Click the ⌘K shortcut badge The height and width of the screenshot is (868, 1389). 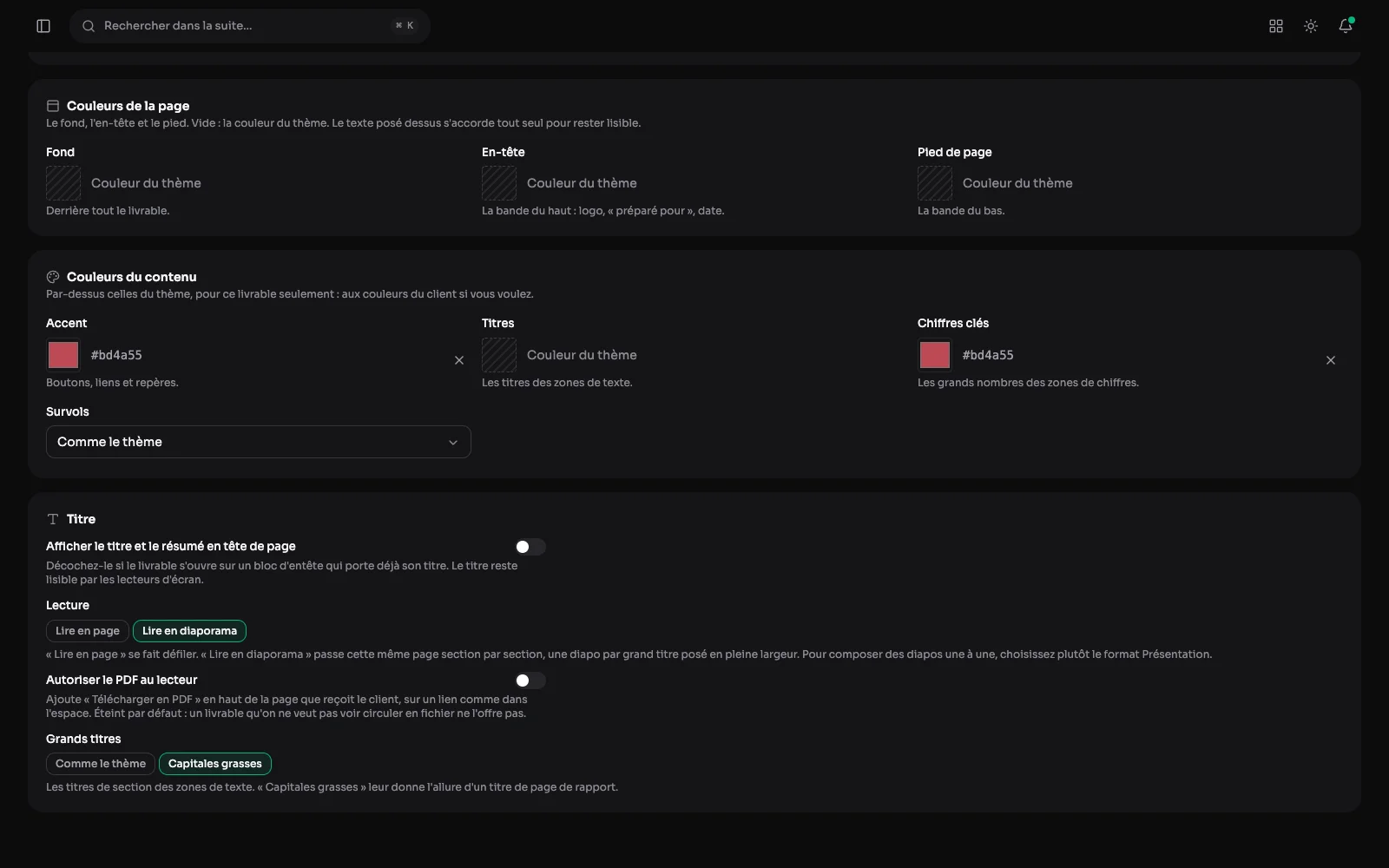pos(405,26)
